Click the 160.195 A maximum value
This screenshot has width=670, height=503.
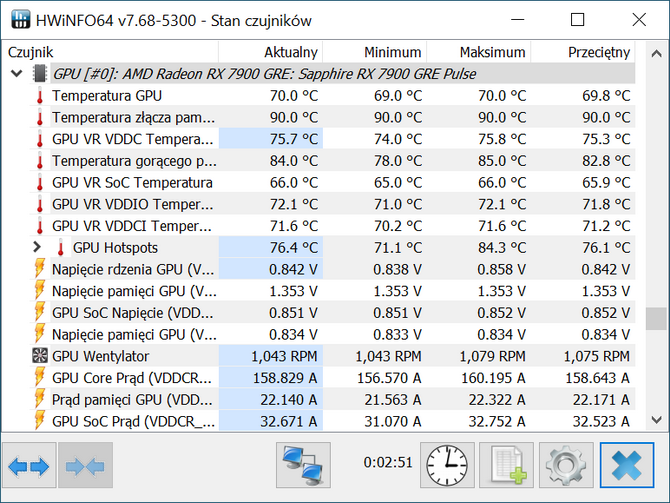[493, 378]
